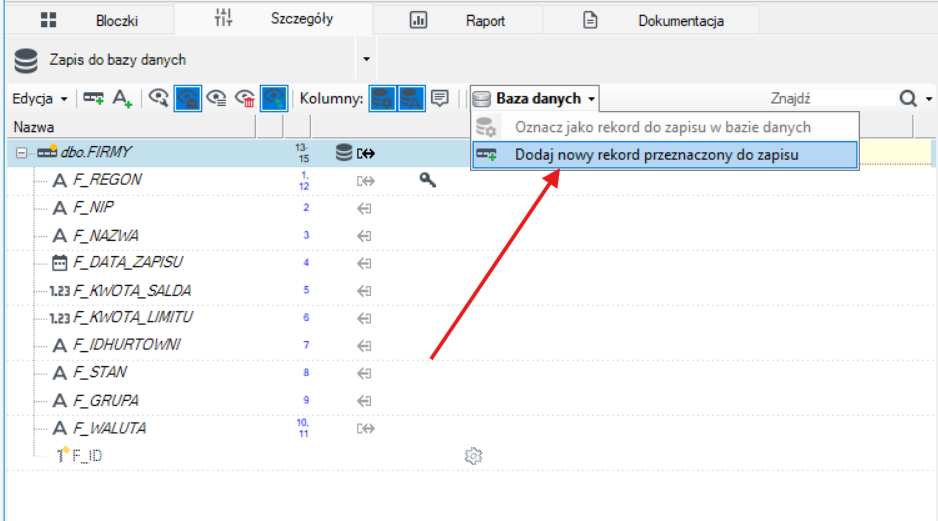938x521 pixels.
Task: Click the write arrow icon in F_GRUPA row
Action: (x=364, y=401)
